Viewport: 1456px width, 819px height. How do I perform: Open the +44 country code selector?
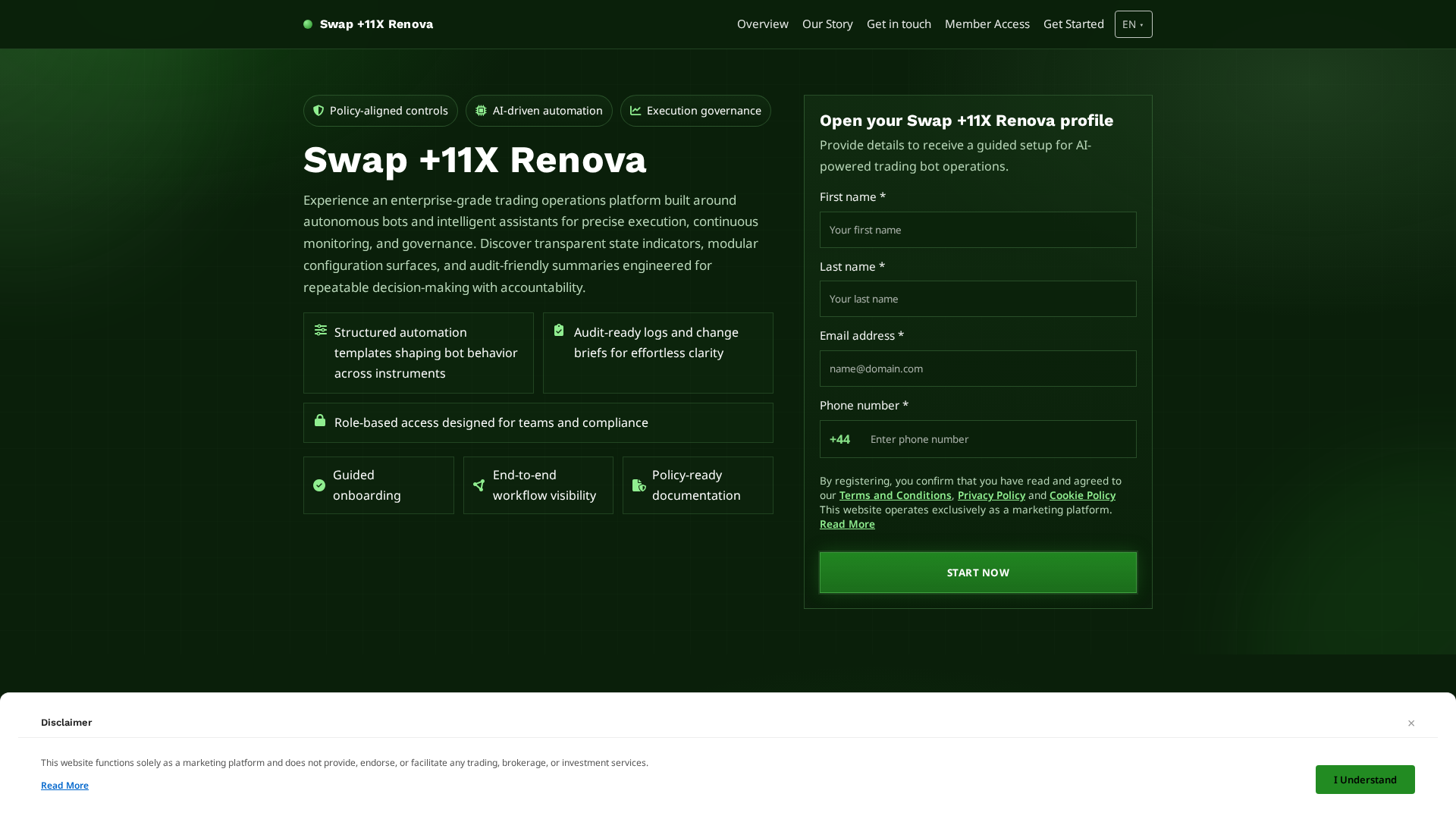click(x=839, y=439)
